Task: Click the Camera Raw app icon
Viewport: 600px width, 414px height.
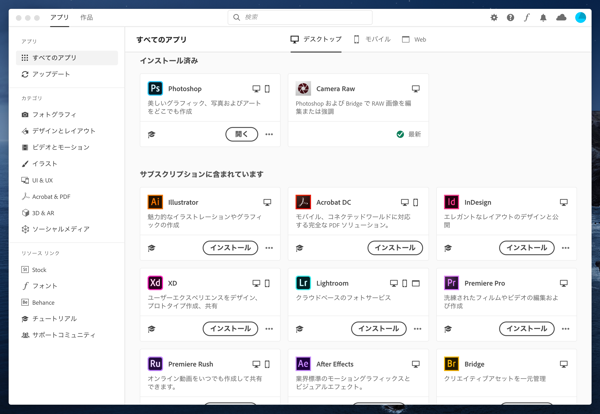Action: click(303, 88)
